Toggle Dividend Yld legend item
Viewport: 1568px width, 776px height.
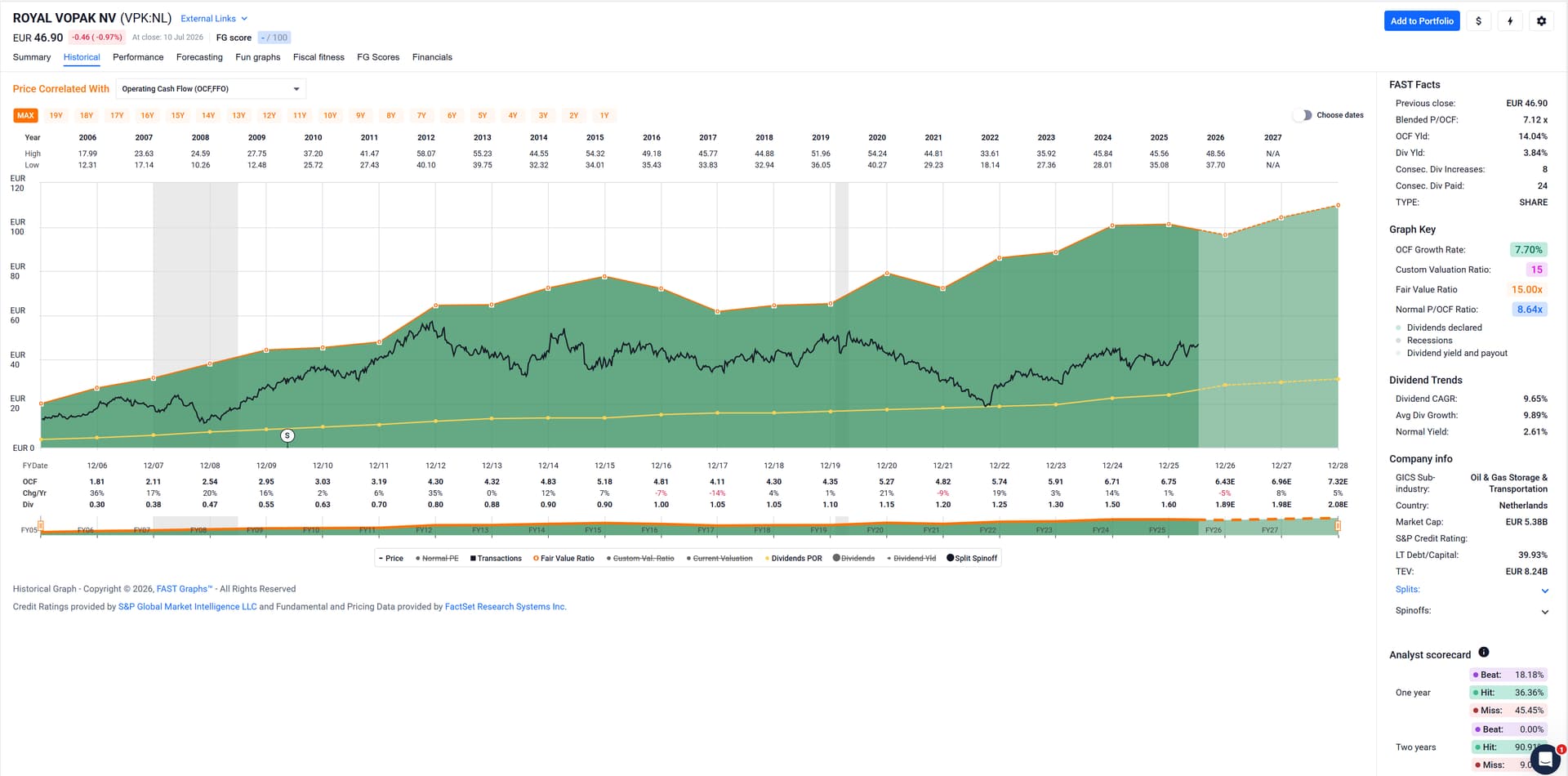[x=911, y=559]
